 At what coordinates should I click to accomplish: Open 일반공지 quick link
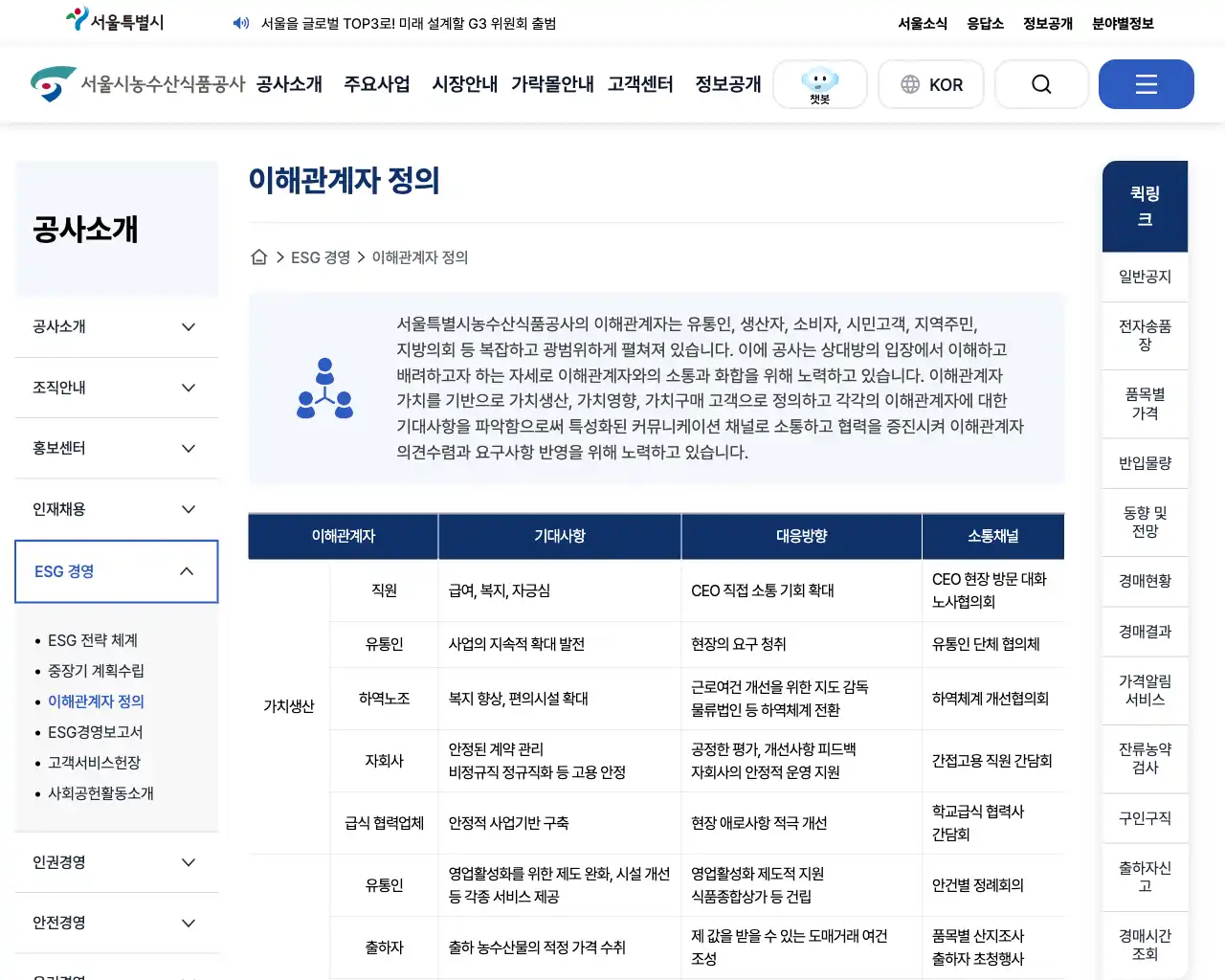click(1146, 277)
